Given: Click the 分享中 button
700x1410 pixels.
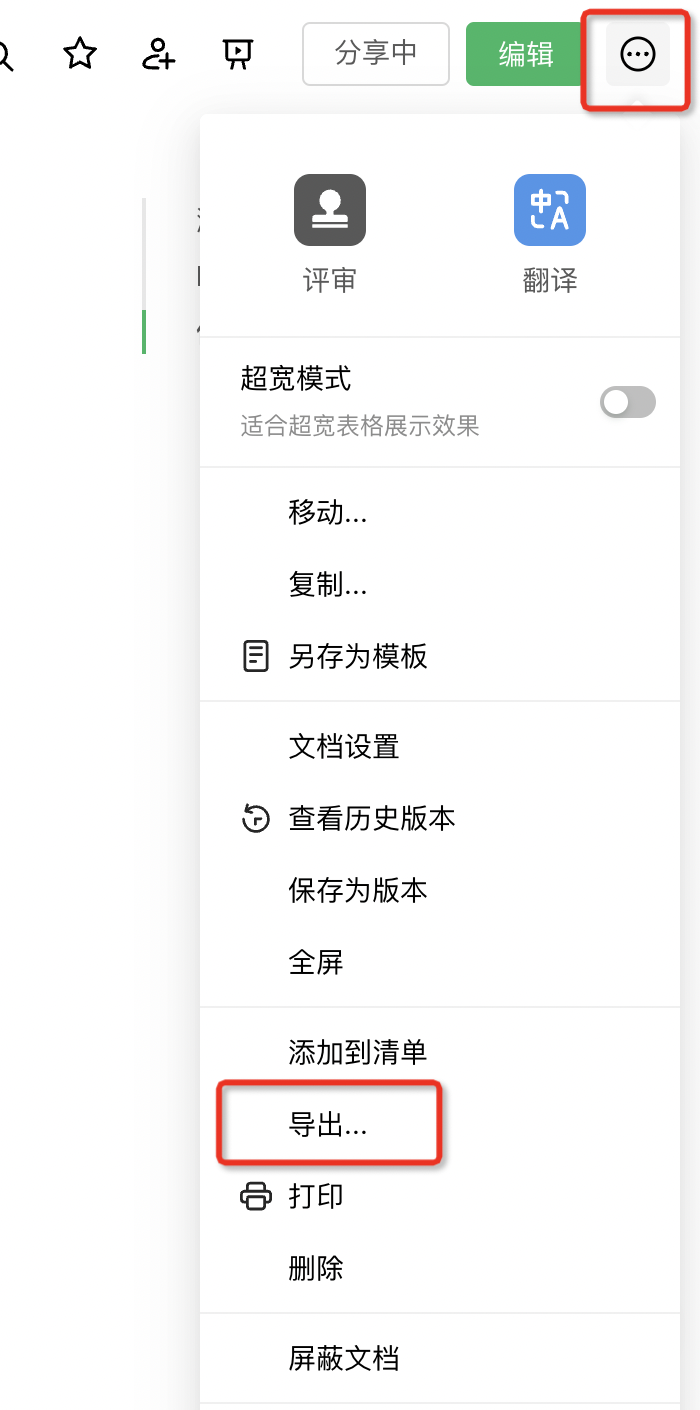Looking at the screenshot, I should point(376,54).
